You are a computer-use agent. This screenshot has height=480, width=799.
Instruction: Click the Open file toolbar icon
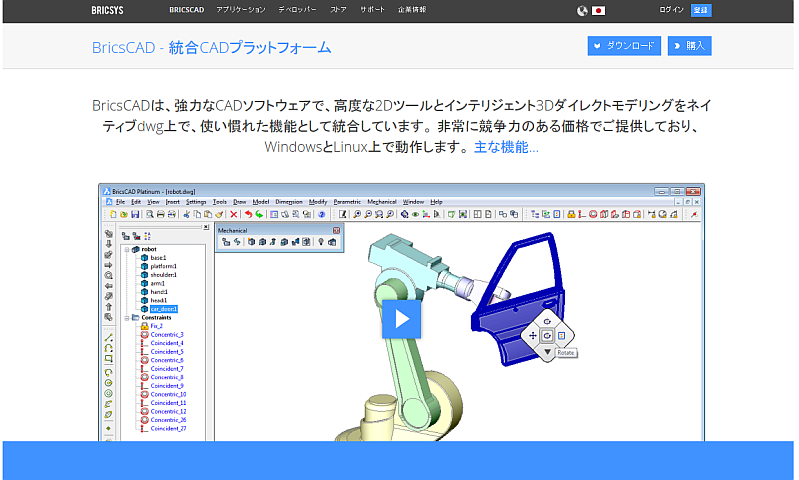click(123, 215)
